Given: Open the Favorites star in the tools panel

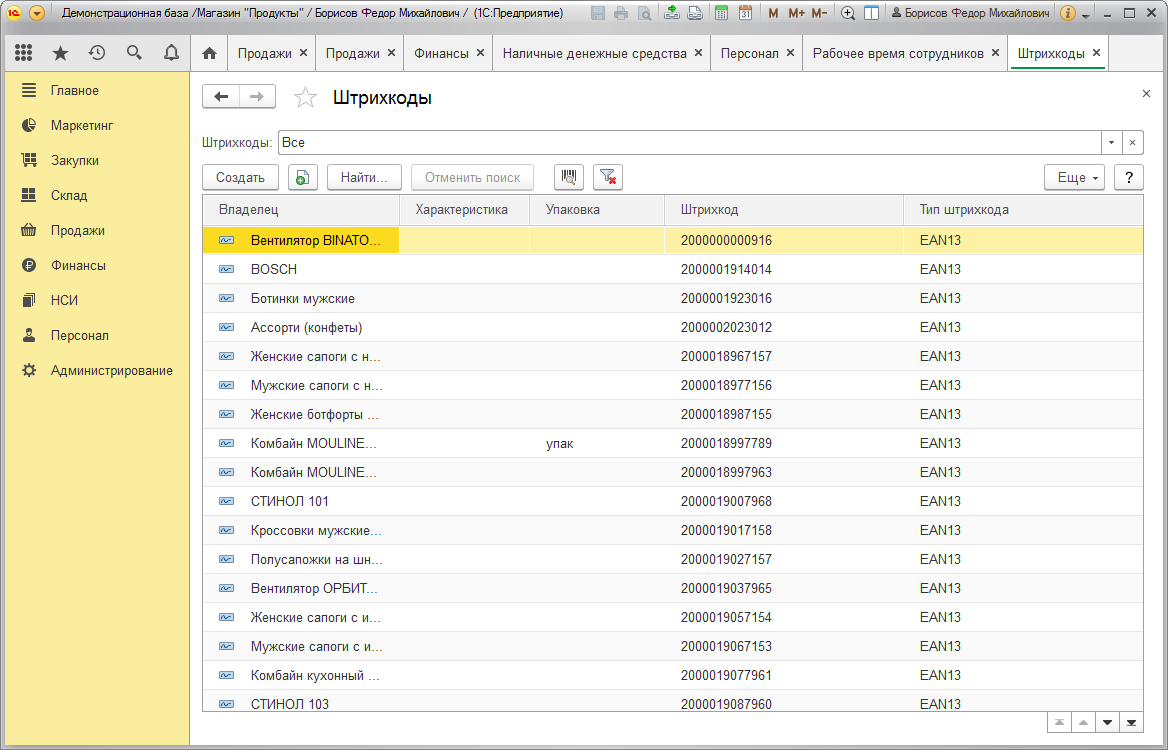Looking at the screenshot, I should coord(60,53).
